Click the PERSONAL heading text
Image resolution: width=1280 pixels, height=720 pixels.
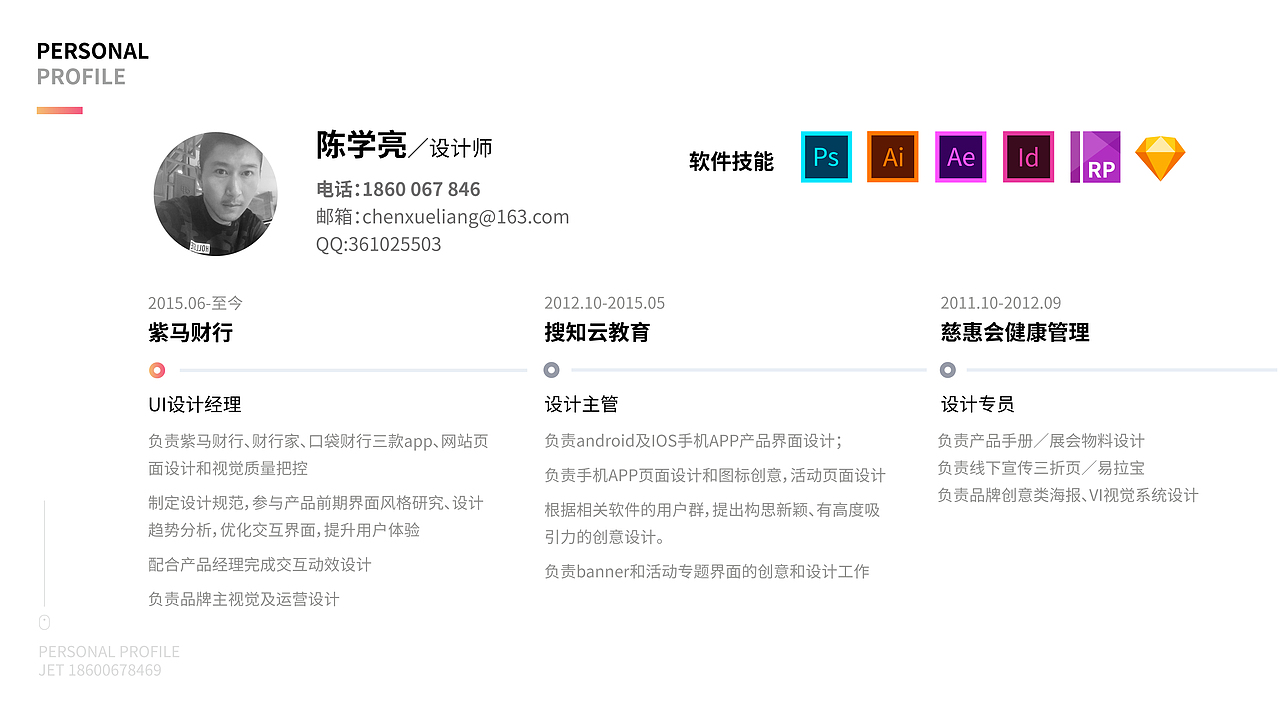pos(93,51)
